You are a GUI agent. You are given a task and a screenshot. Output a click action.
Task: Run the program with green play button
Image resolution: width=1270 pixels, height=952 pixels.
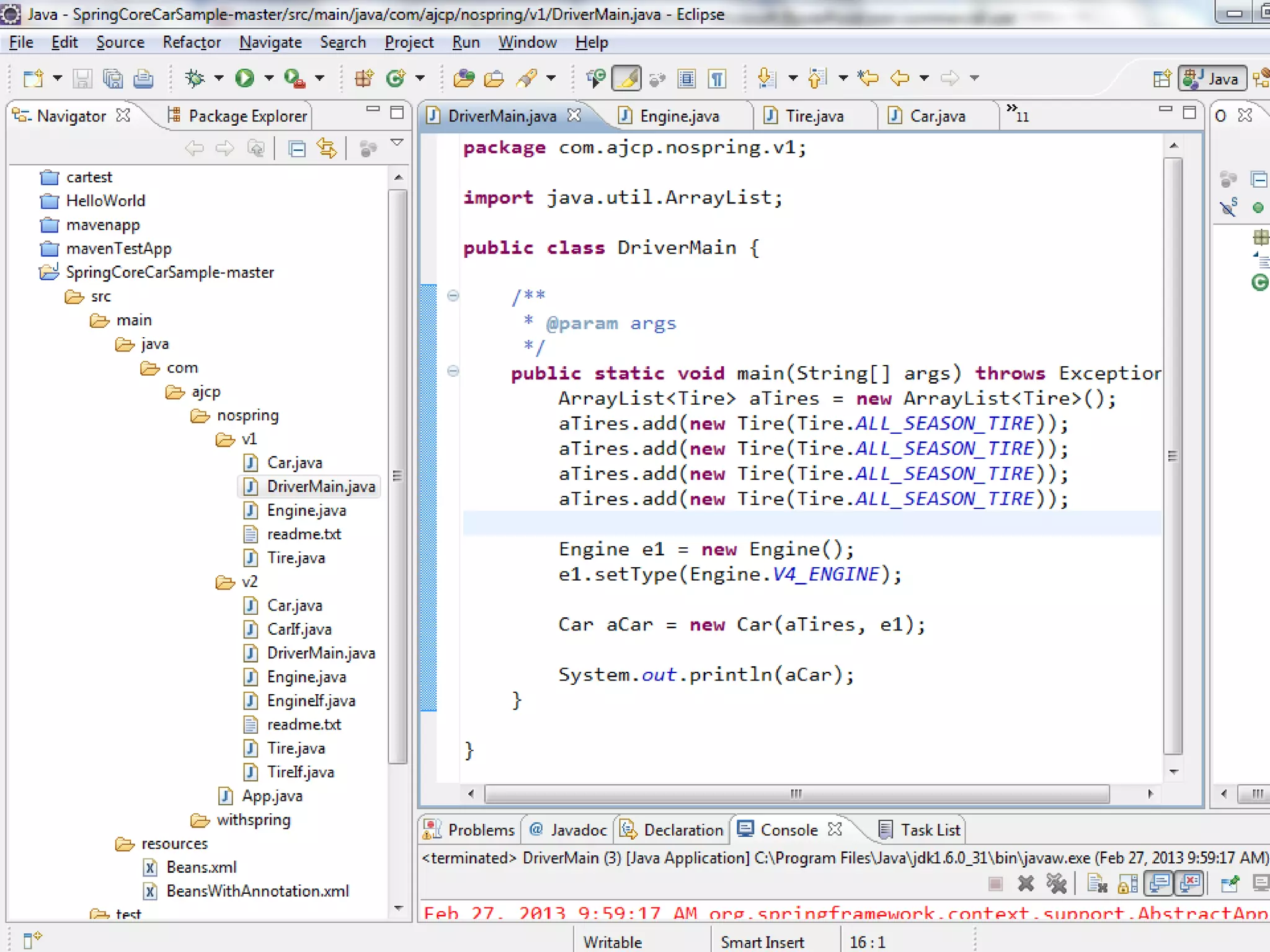tap(244, 78)
